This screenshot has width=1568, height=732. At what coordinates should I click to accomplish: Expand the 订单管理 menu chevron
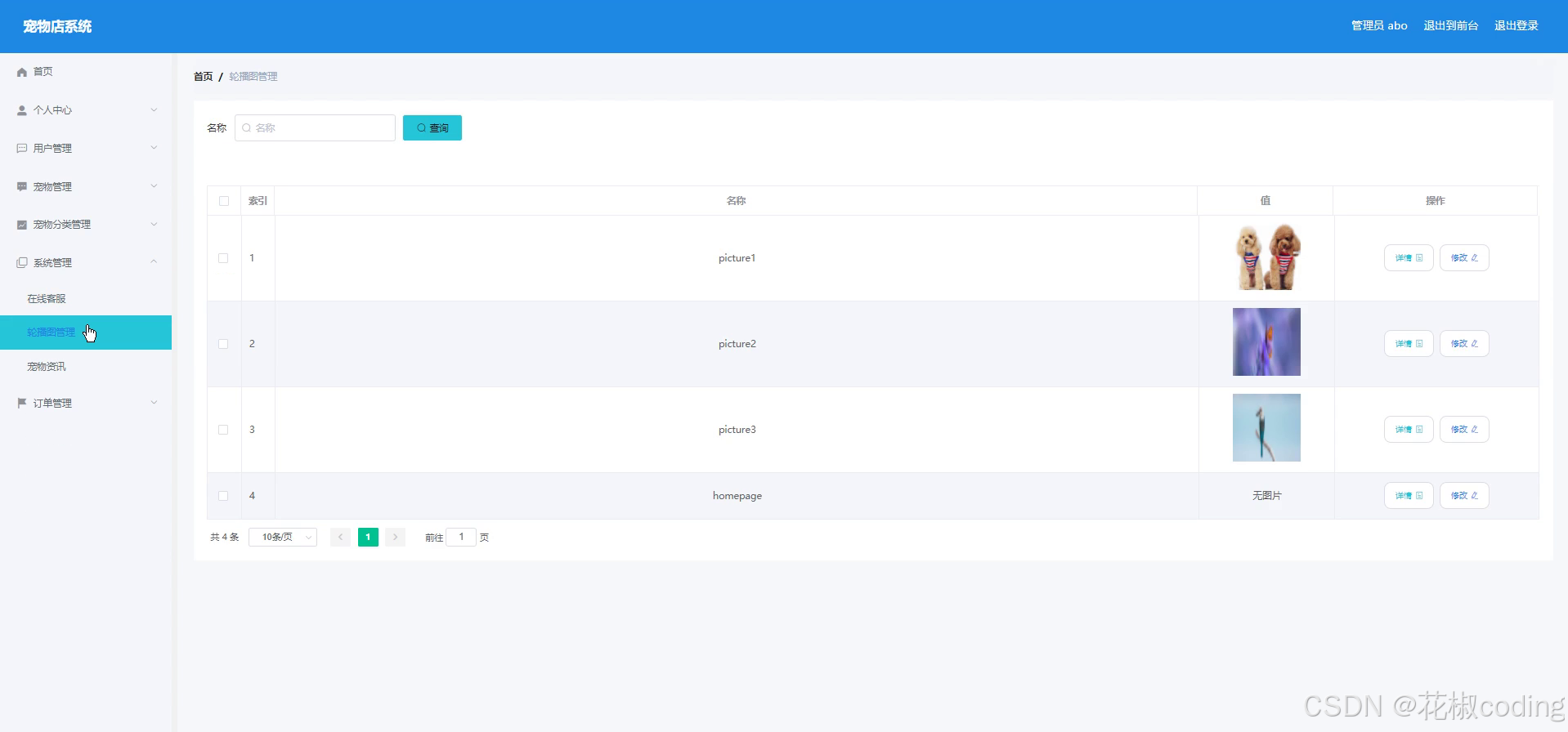coord(154,403)
